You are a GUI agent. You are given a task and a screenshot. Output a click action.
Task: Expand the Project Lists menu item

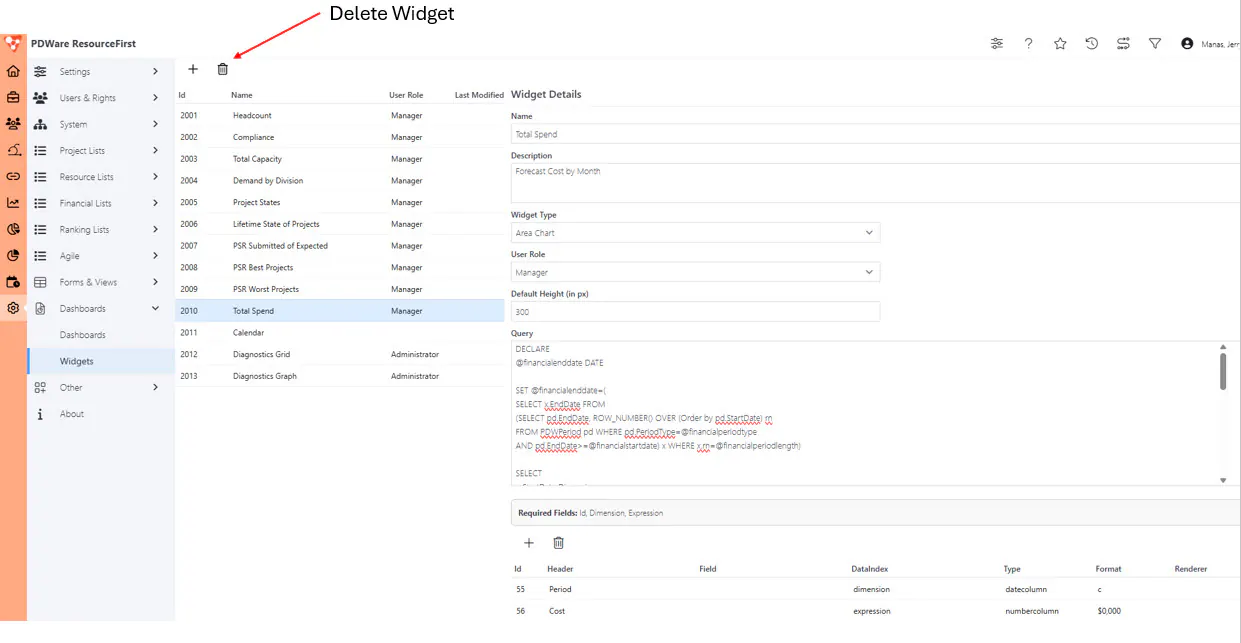pos(101,151)
